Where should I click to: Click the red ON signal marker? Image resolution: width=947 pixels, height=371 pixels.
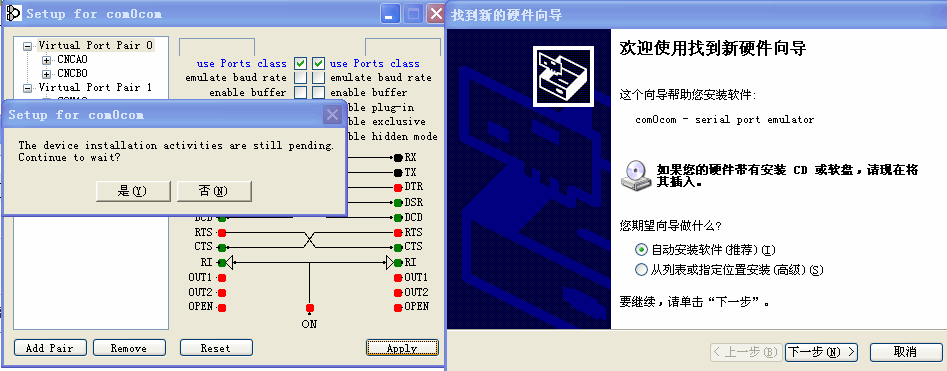(x=310, y=308)
